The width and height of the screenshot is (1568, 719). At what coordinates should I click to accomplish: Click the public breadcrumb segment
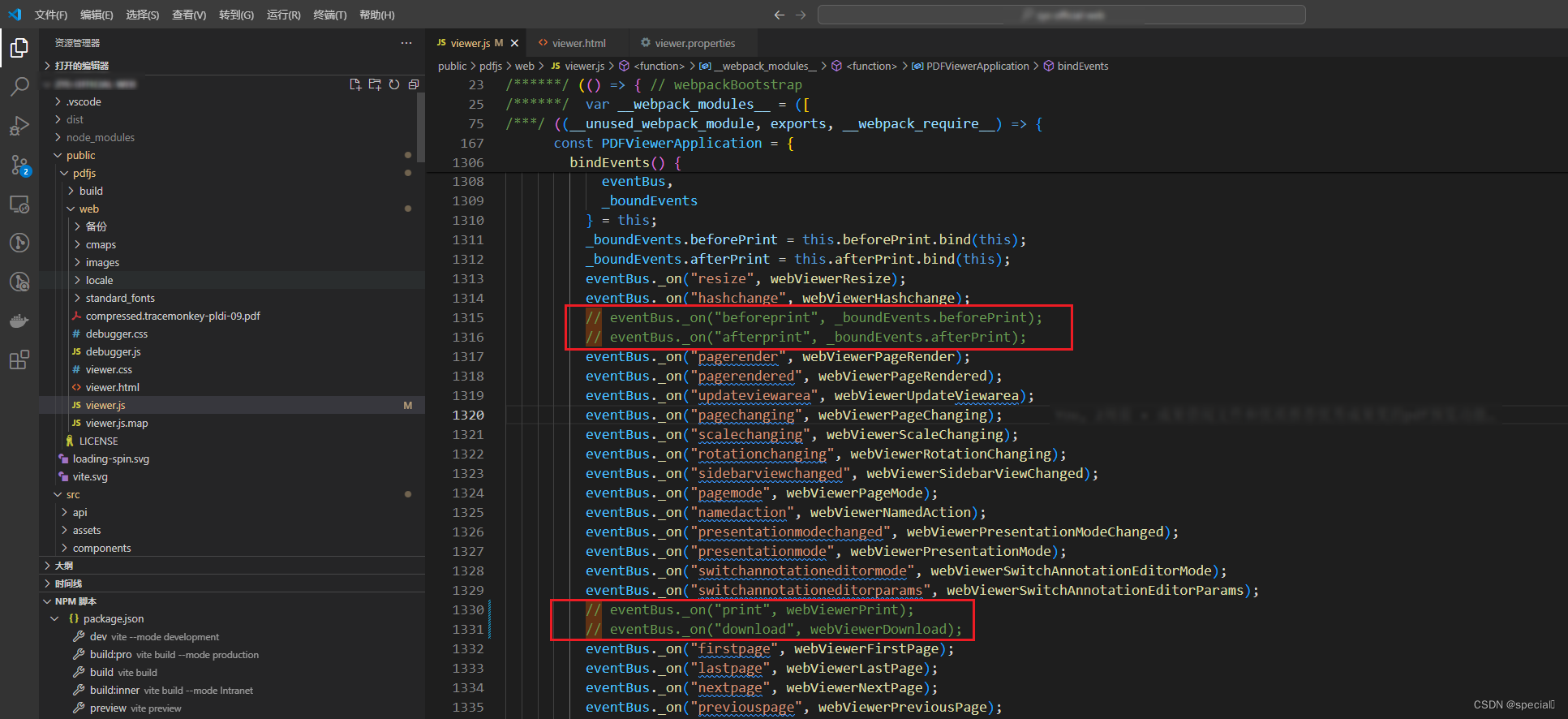click(x=452, y=67)
